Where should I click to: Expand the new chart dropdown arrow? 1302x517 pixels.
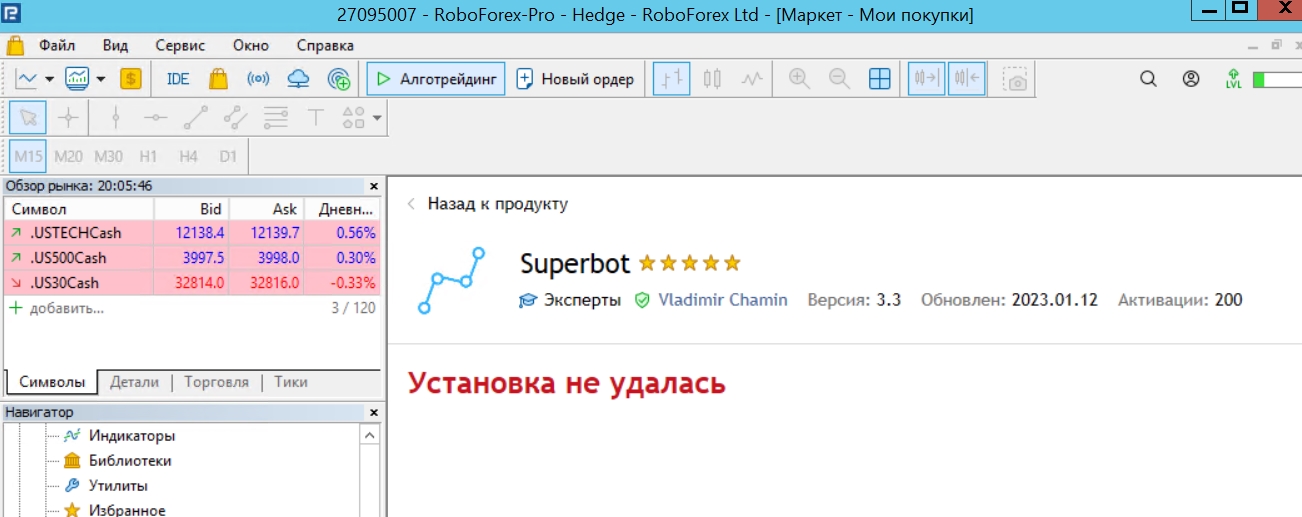pos(48,79)
